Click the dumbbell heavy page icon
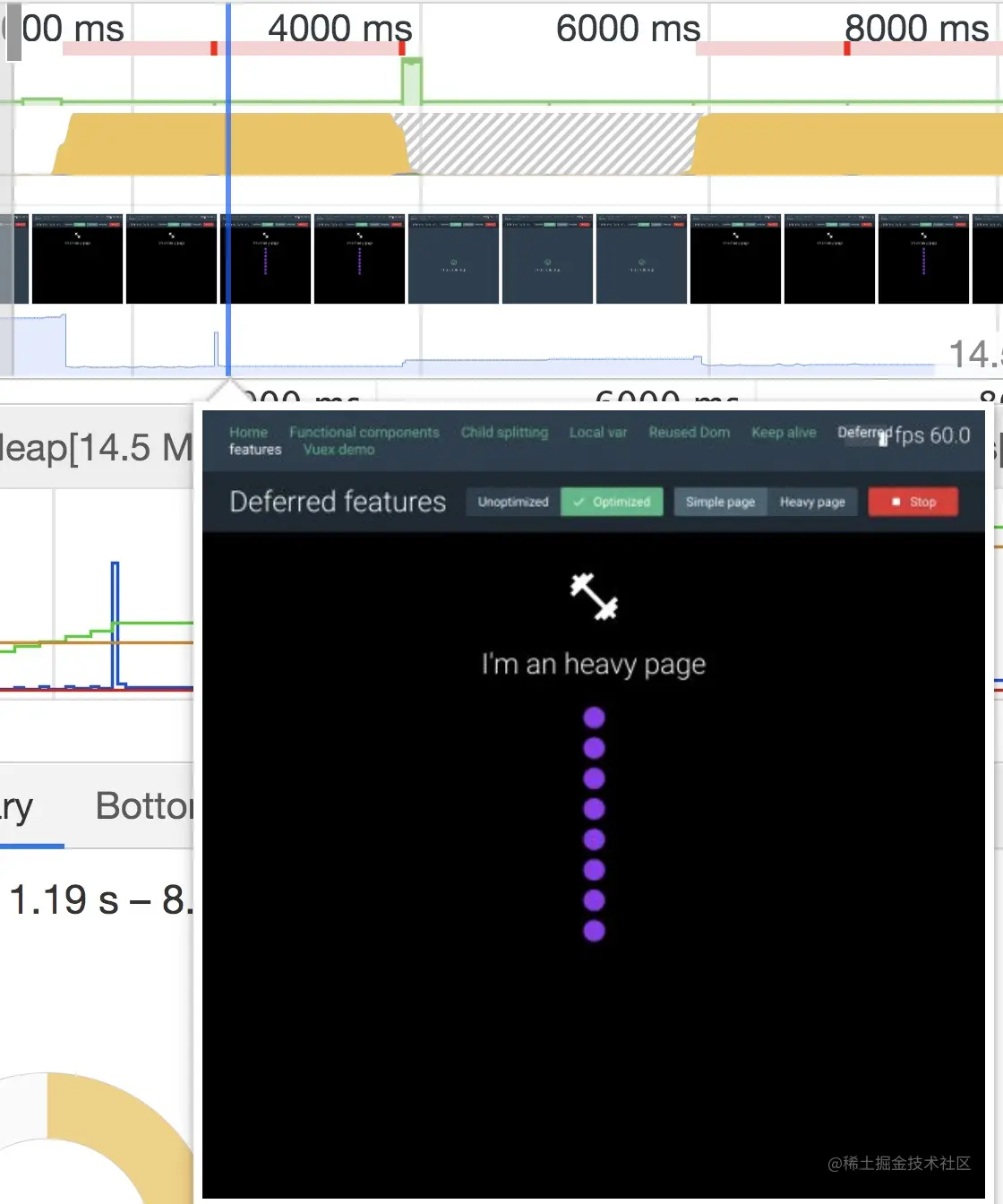Screen dimensions: 1003x1204 [594, 597]
